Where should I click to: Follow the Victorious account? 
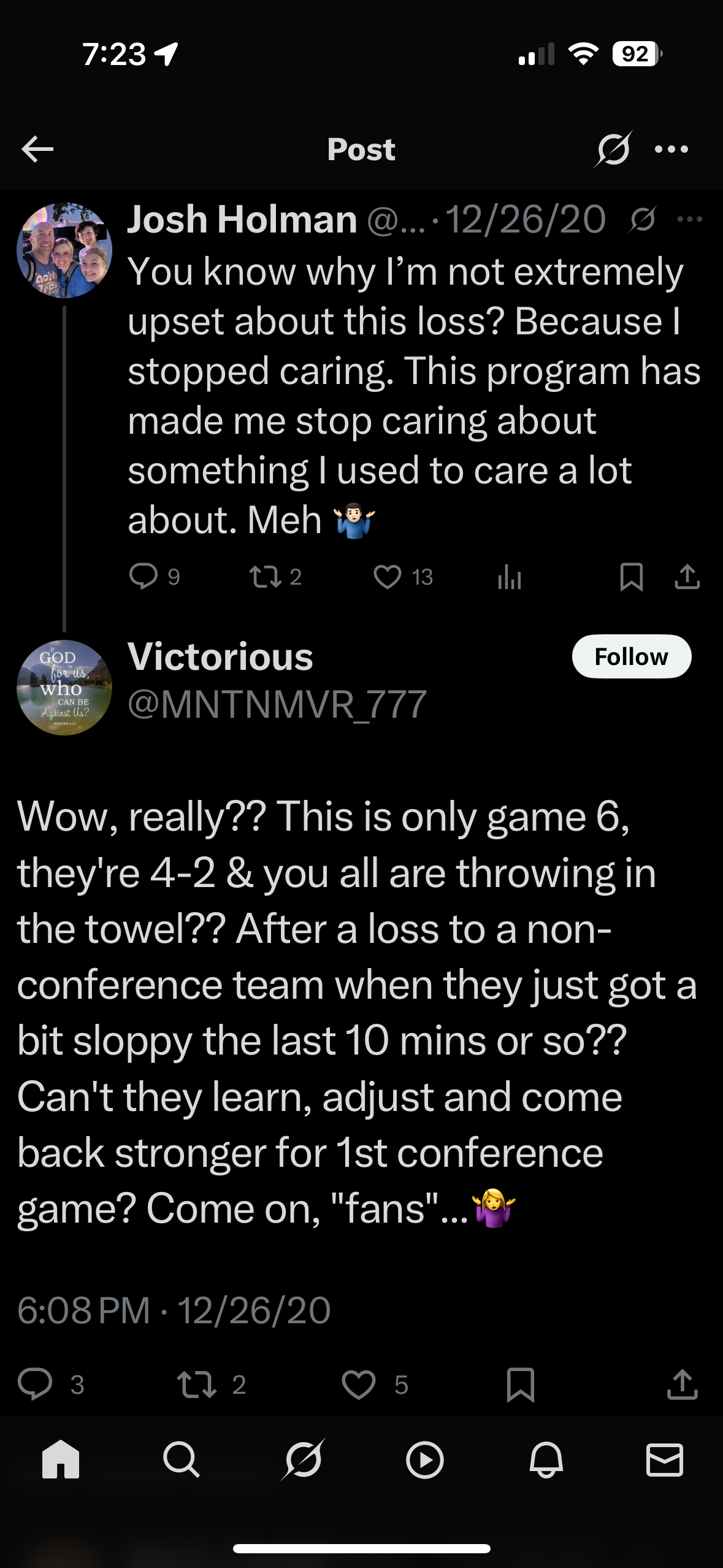pos(631,656)
